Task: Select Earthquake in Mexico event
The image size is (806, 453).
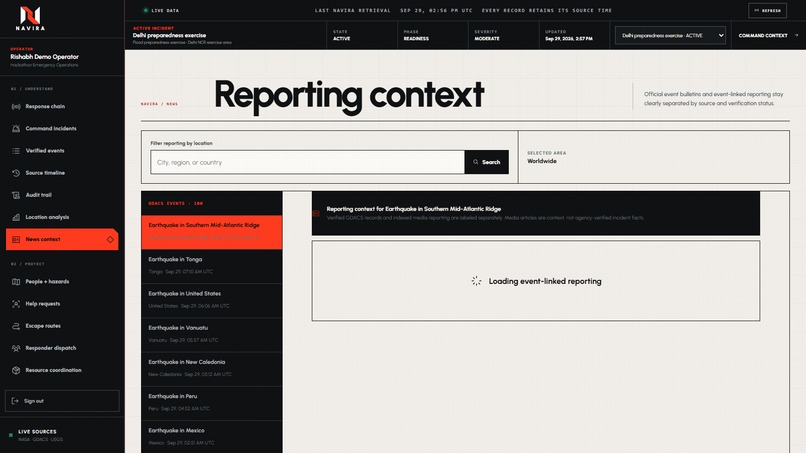Action: coord(212,437)
